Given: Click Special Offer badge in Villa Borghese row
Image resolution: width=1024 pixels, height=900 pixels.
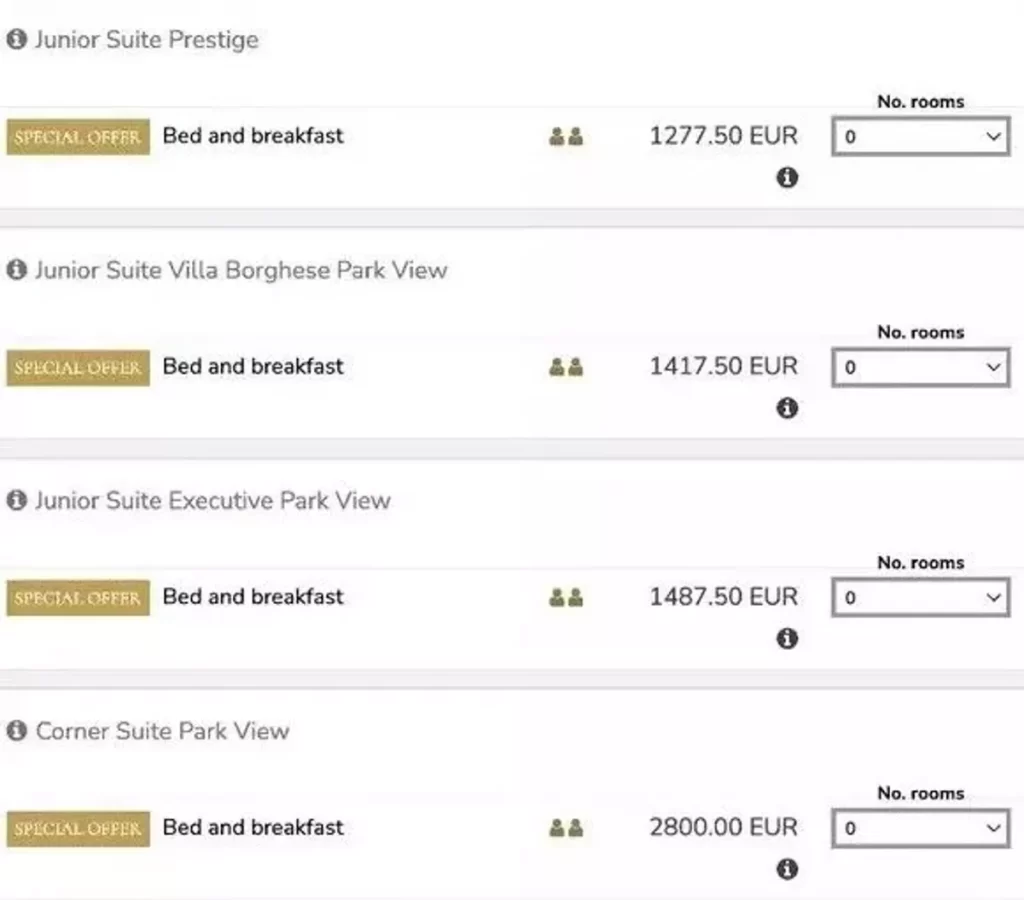Looking at the screenshot, I should [x=78, y=367].
